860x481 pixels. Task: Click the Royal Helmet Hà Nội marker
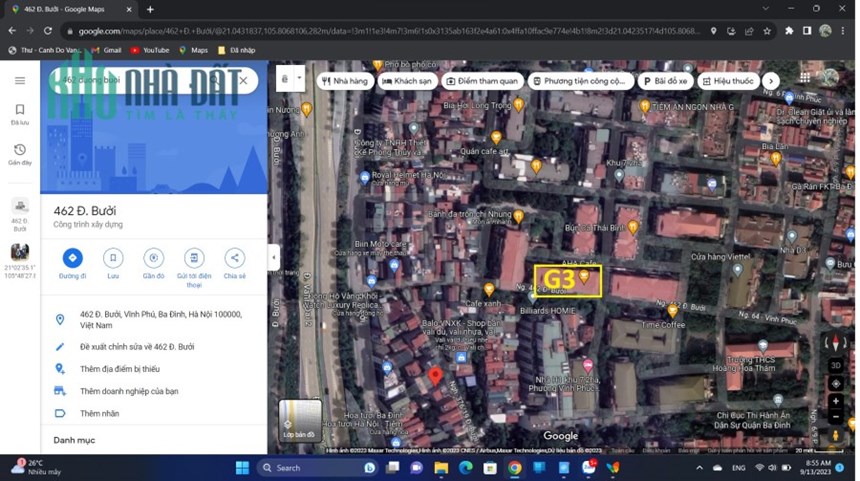pos(364,177)
